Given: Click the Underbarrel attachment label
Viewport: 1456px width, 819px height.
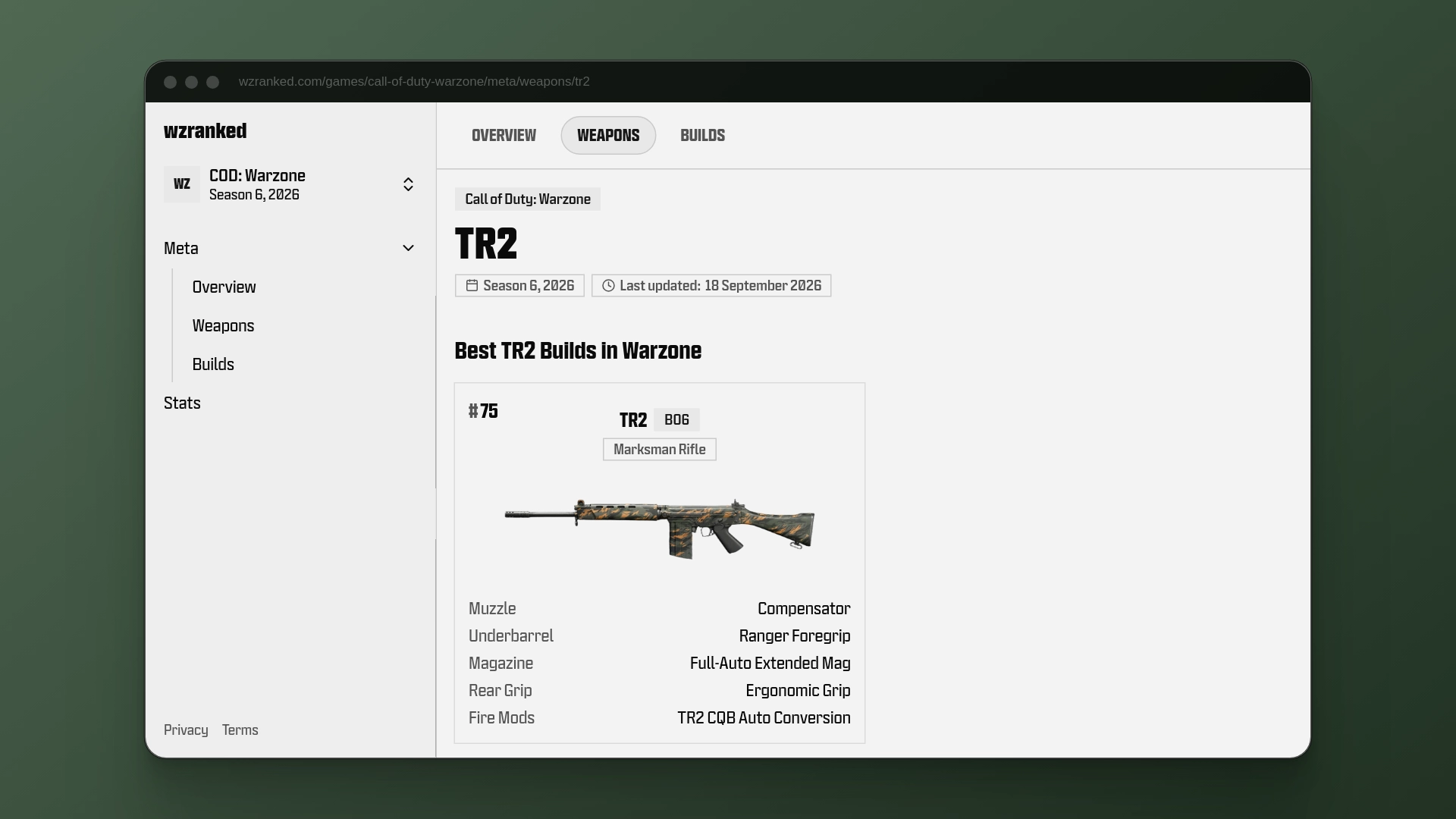Looking at the screenshot, I should pos(511,635).
